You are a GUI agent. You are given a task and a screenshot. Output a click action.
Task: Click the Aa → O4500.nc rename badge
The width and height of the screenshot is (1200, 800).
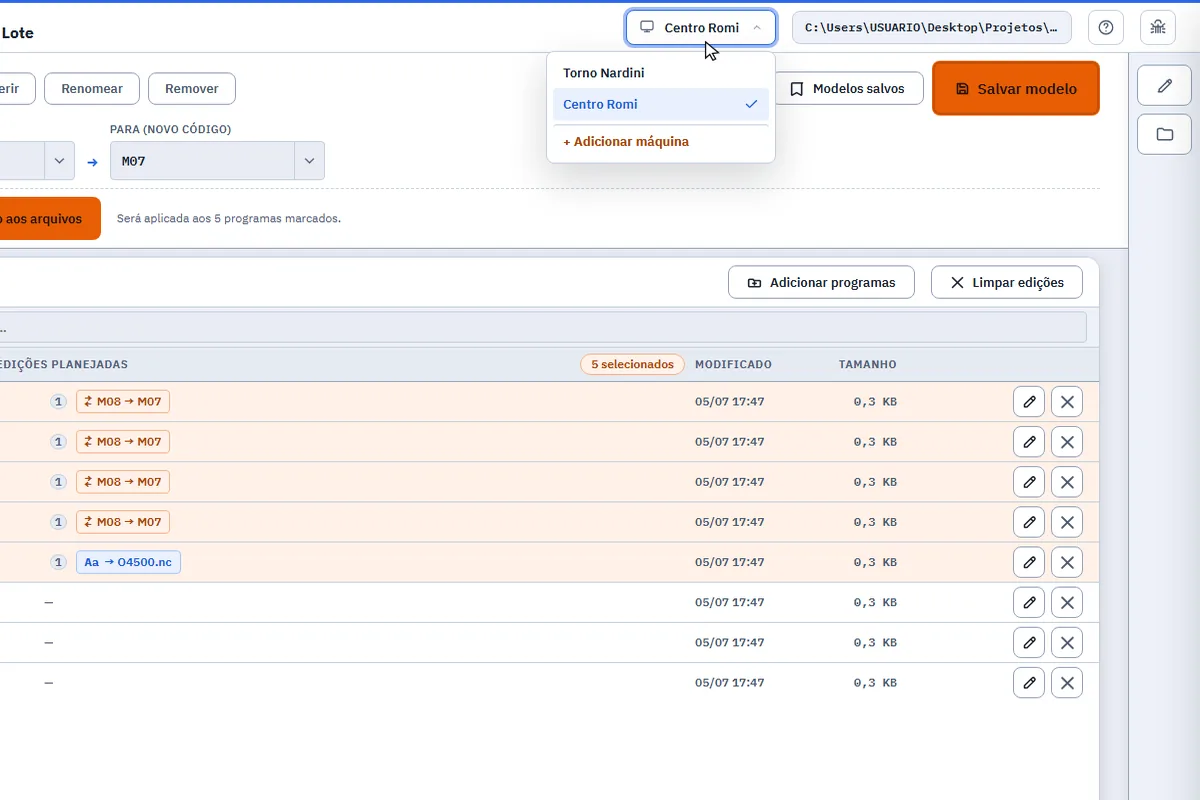point(128,562)
